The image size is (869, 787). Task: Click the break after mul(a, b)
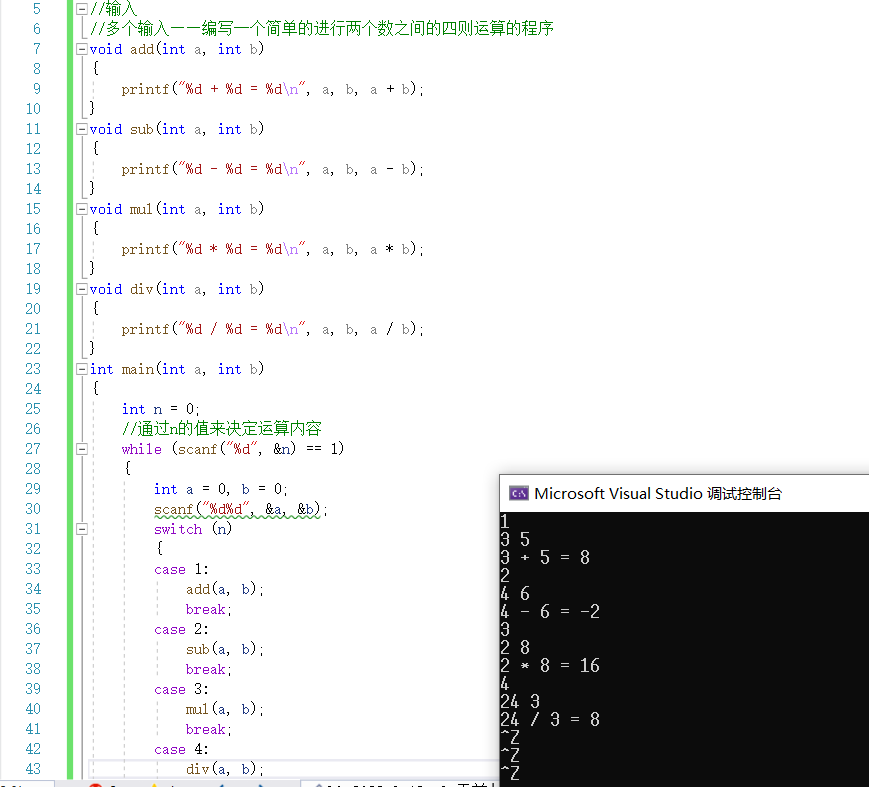point(208,729)
